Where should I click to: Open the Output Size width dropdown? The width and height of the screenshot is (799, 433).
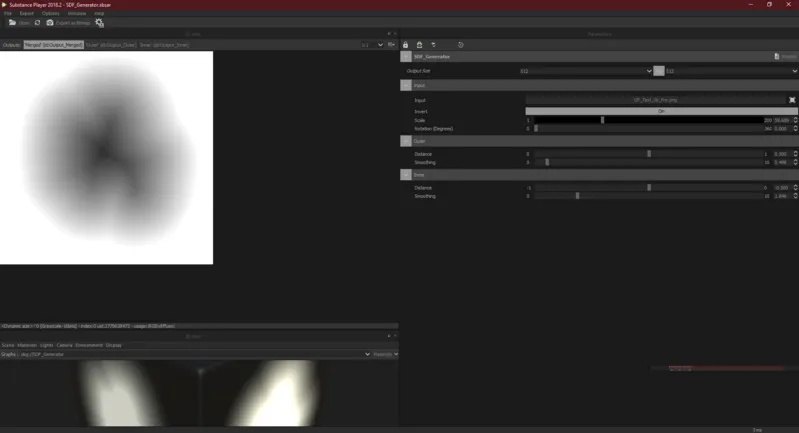(x=585, y=71)
